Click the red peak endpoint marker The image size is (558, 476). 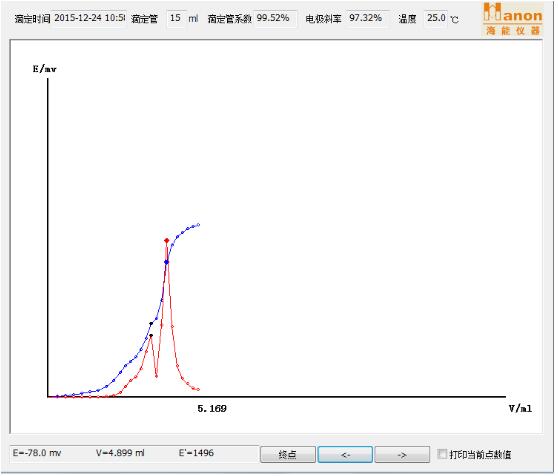click(166, 240)
